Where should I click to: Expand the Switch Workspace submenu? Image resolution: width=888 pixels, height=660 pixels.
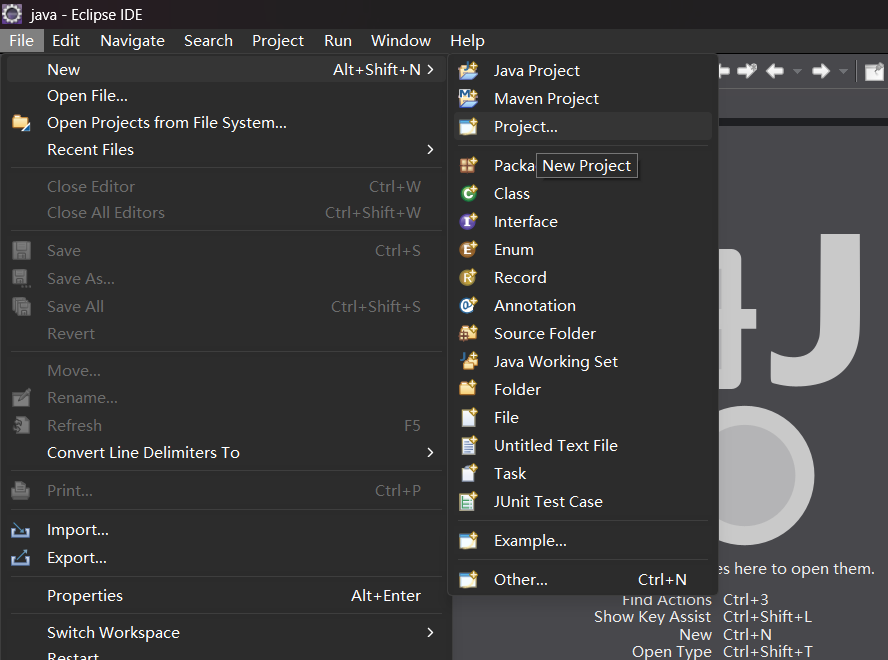coord(430,632)
